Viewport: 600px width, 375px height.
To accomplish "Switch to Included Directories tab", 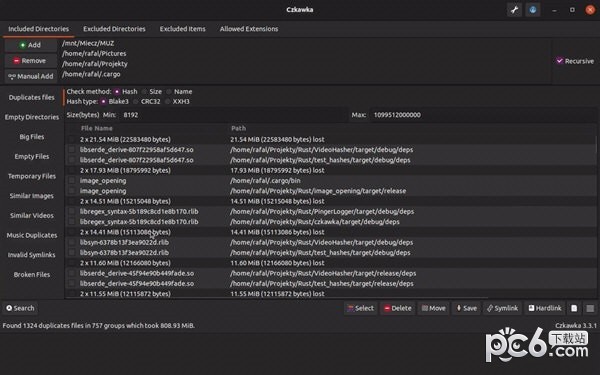I will point(39,29).
